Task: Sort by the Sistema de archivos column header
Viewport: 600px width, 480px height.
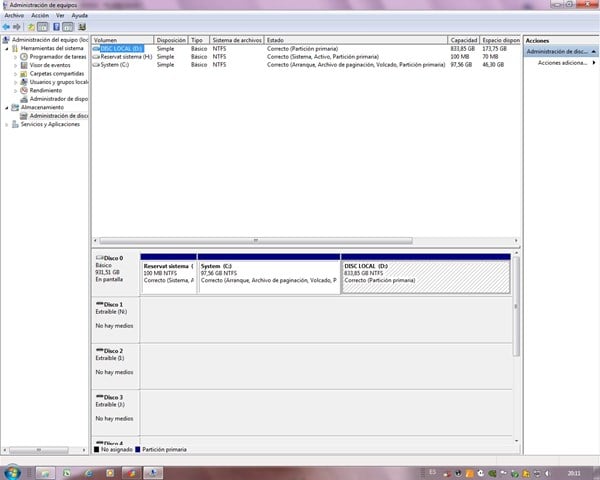Action: pos(237,40)
